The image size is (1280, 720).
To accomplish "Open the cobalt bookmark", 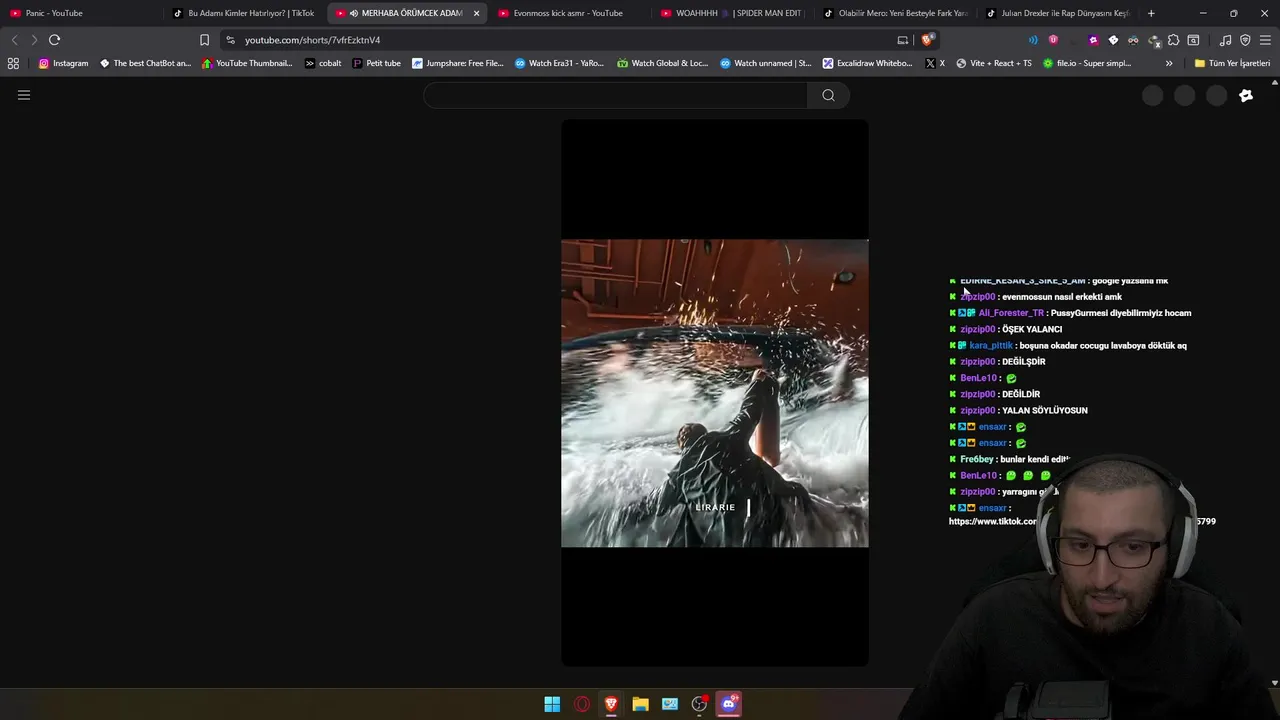I will tap(323, 63).
